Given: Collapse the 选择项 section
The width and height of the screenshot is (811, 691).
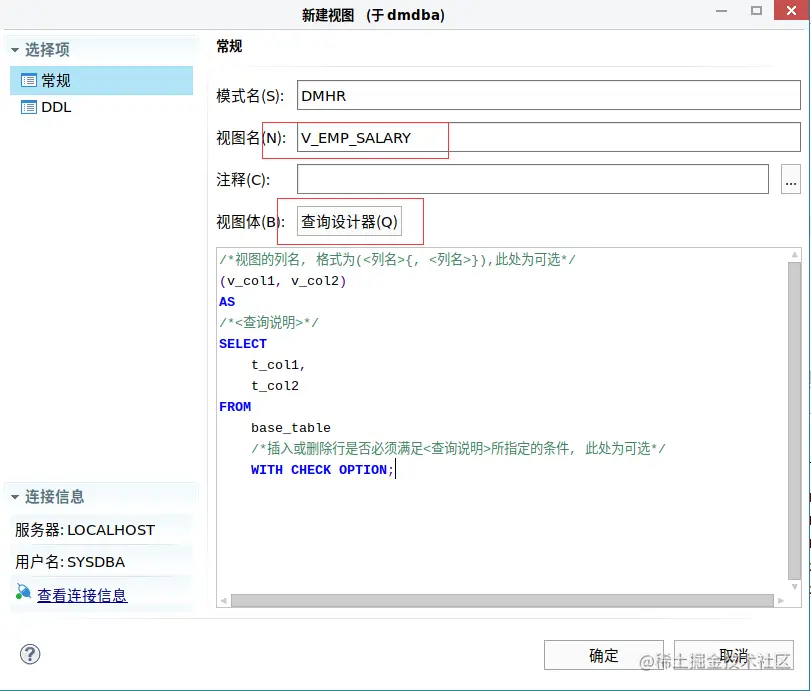Looking at the screenshot, I should [x=14, y=48].
